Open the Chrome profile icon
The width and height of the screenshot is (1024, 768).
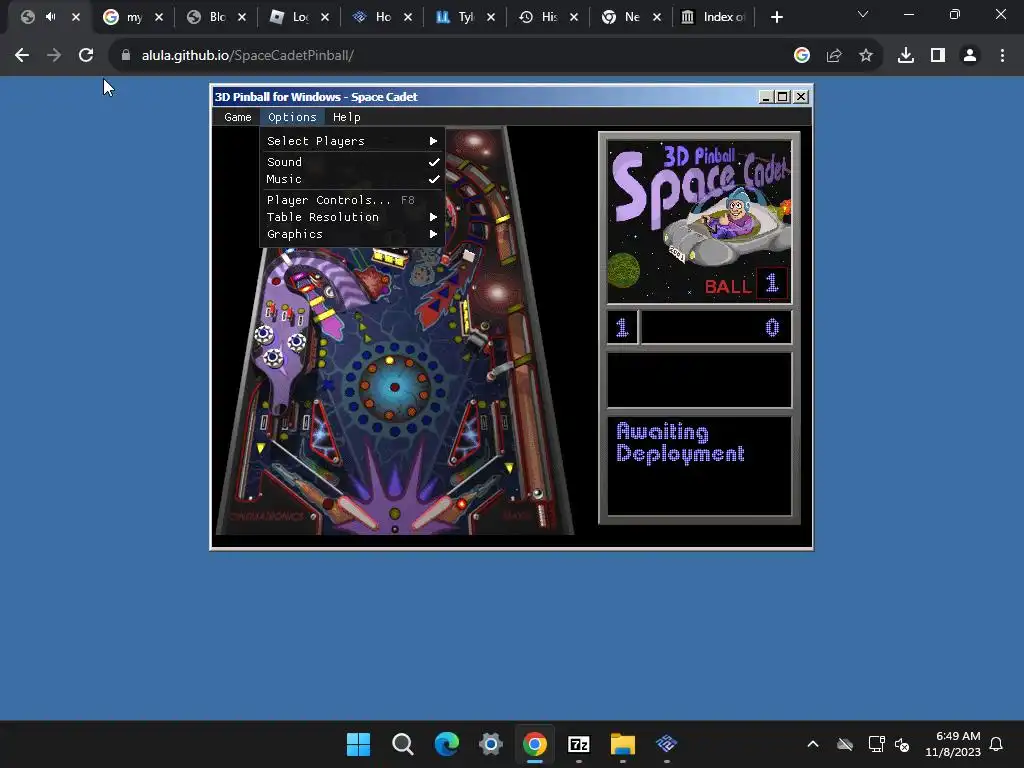pyautogui.click(x=970, y=56)
